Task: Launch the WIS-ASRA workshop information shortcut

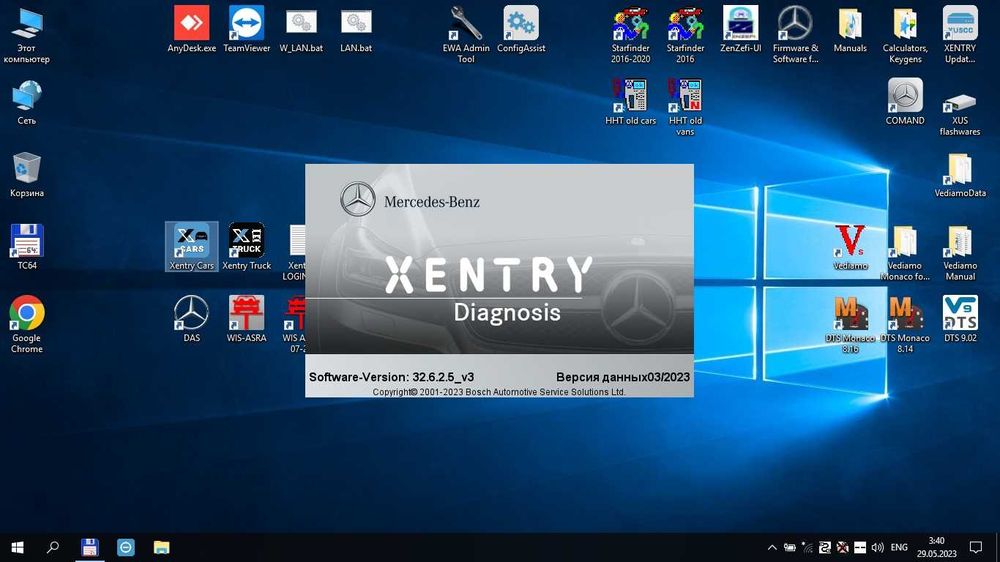Action: [x=246, y=315]
